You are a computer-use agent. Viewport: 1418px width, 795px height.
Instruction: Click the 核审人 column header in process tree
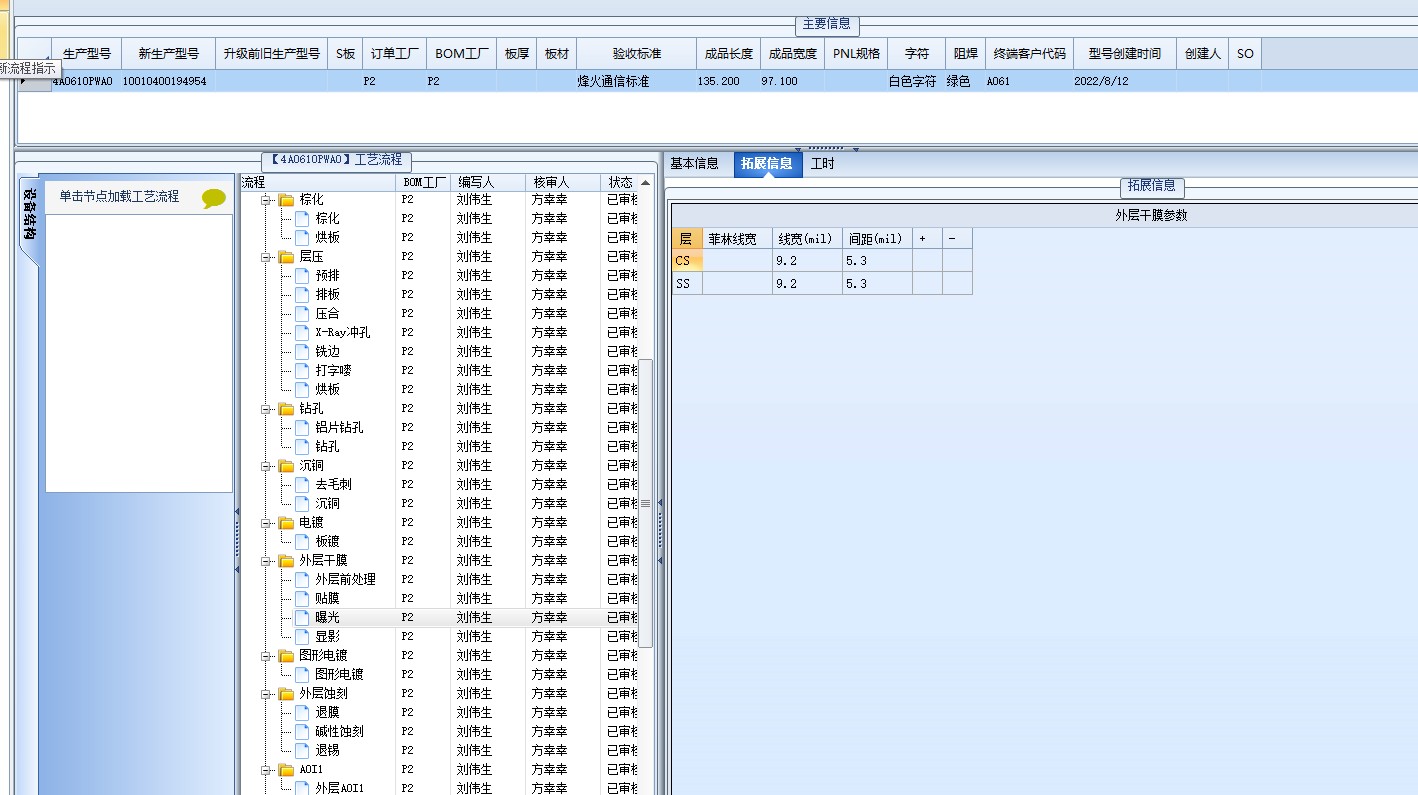564,182
